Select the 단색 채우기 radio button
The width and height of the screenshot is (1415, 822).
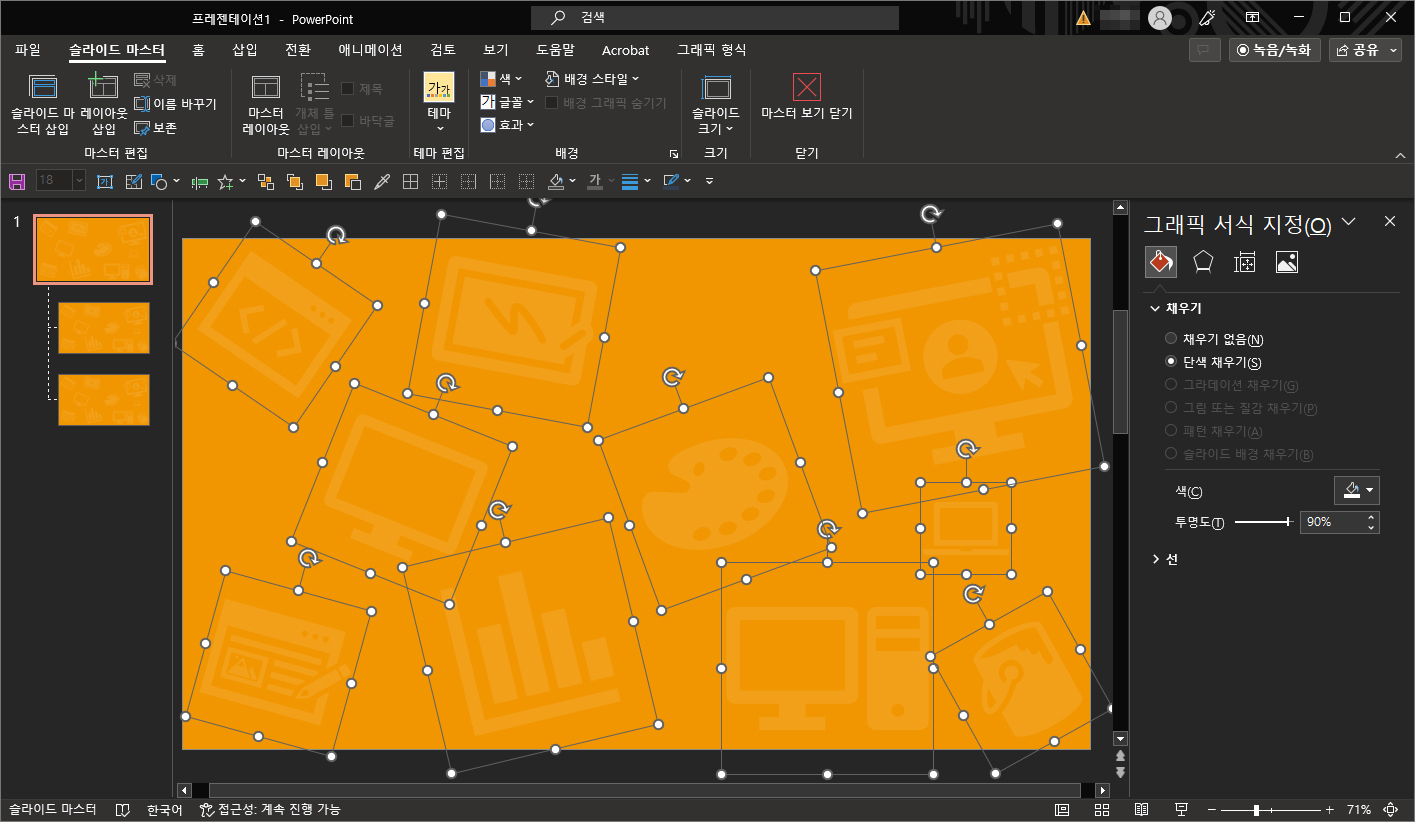[1171, 362]
